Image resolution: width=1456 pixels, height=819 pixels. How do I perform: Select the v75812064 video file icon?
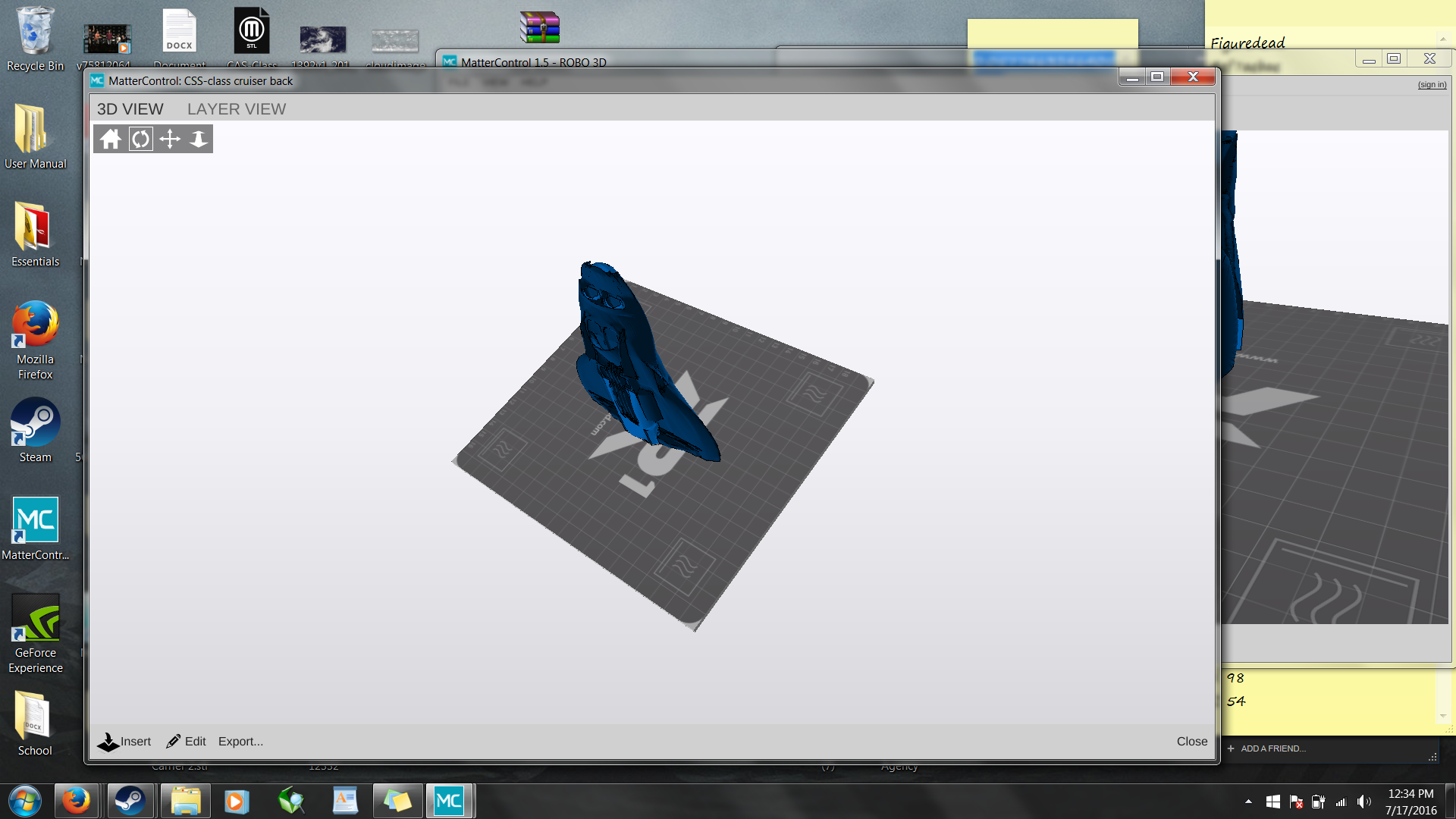106,44
